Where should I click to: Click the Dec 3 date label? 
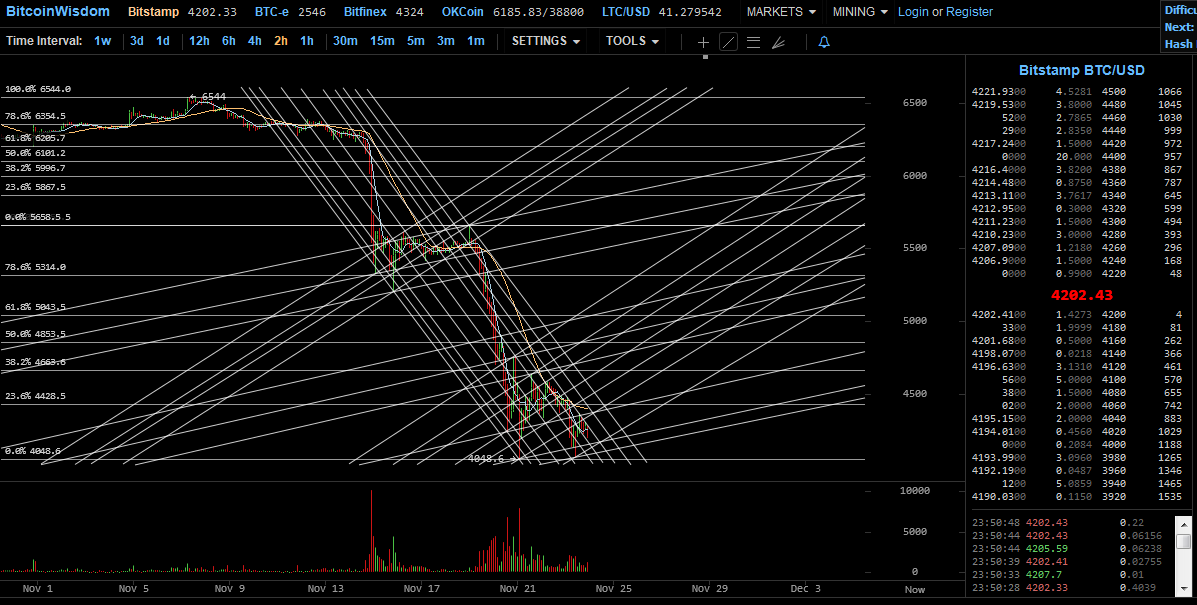[805, 588]
